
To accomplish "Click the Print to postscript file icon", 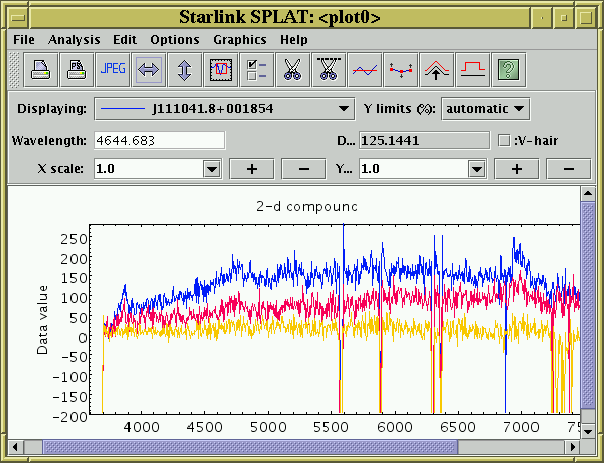I will tap(76, 70).
